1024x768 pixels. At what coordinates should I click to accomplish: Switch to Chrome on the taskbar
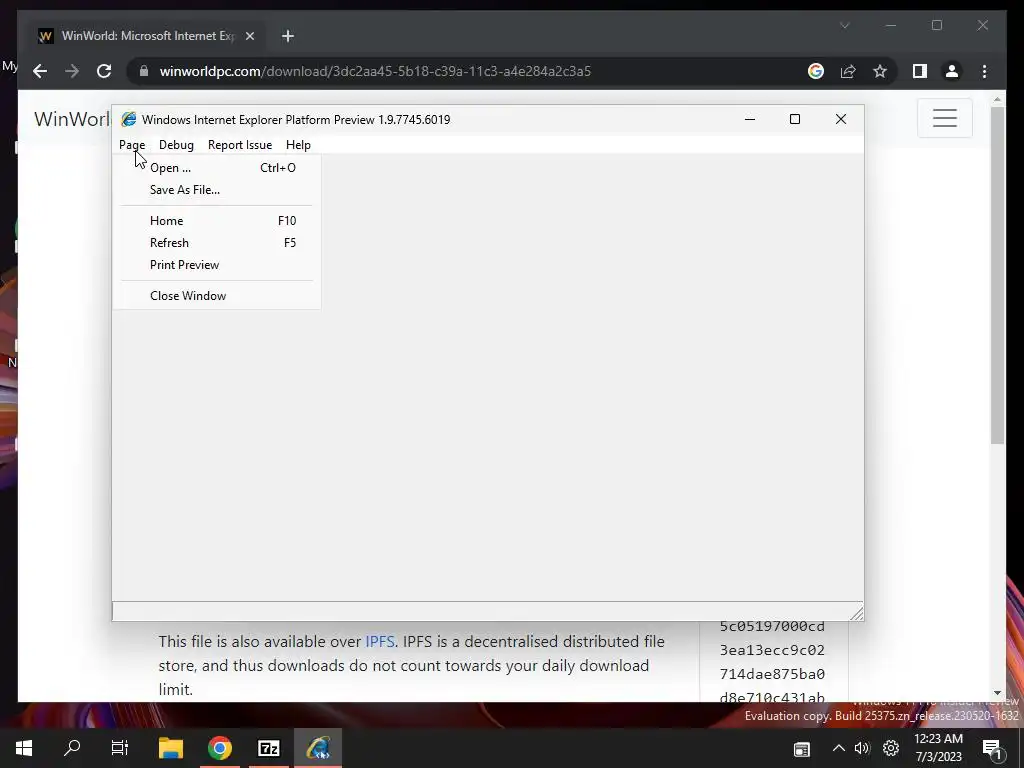pos(220,748)
